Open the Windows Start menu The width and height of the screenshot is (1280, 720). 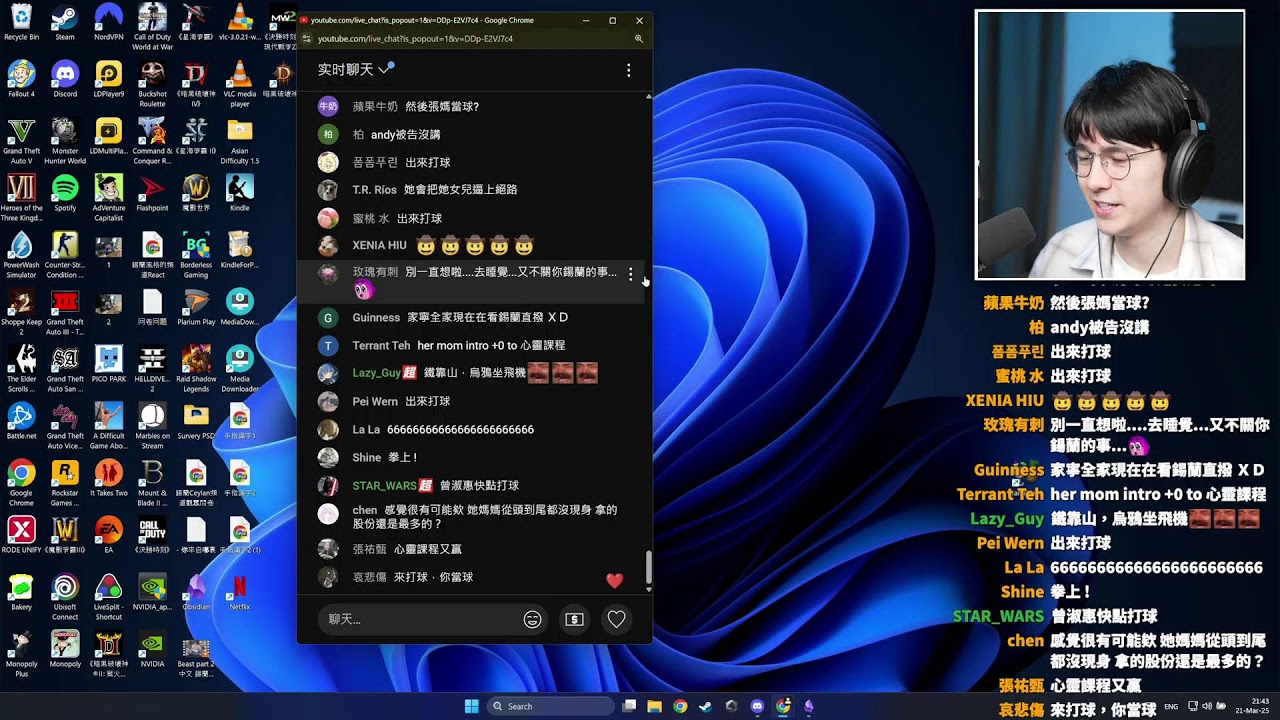(471, 706)
